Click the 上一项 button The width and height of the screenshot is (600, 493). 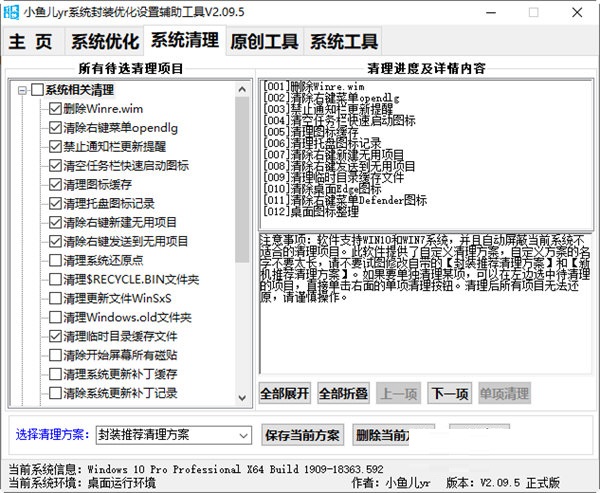[398, 393]
